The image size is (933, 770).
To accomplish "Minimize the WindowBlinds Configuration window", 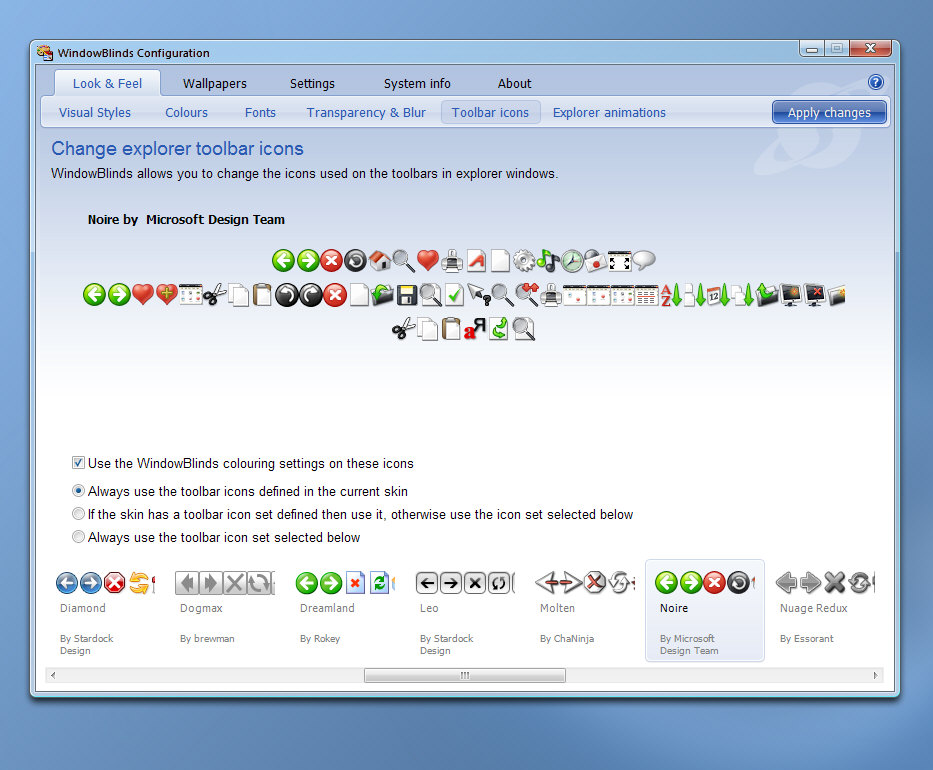I will click(x=812, y=49).
